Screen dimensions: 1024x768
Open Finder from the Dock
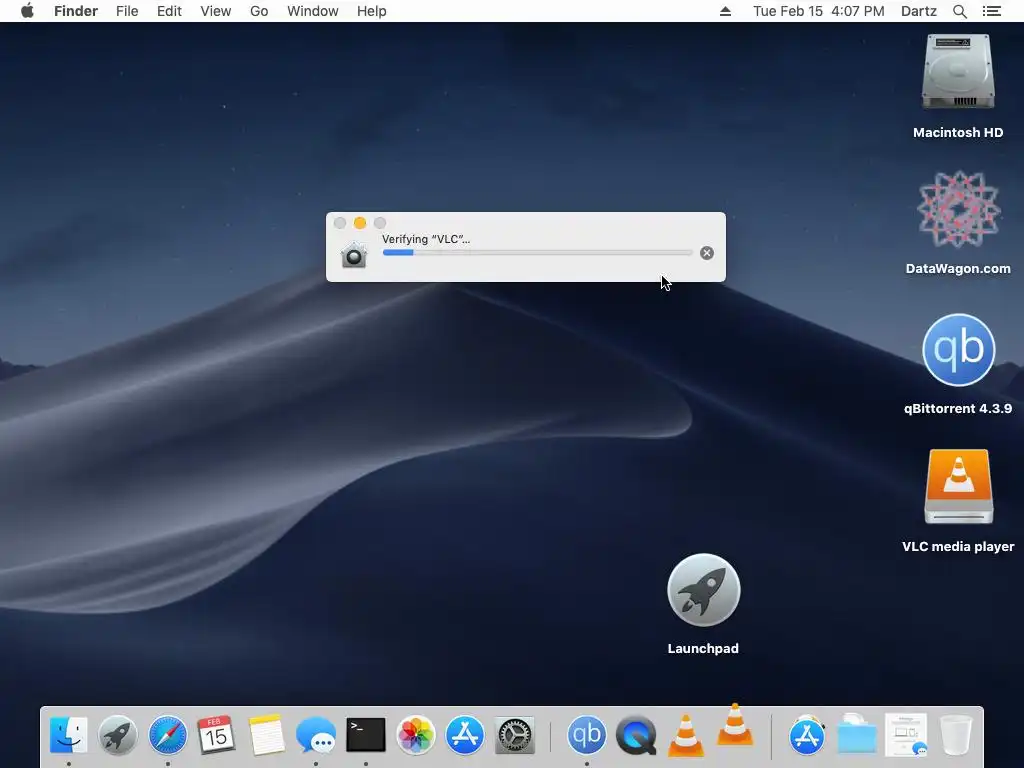coord(69,735)
